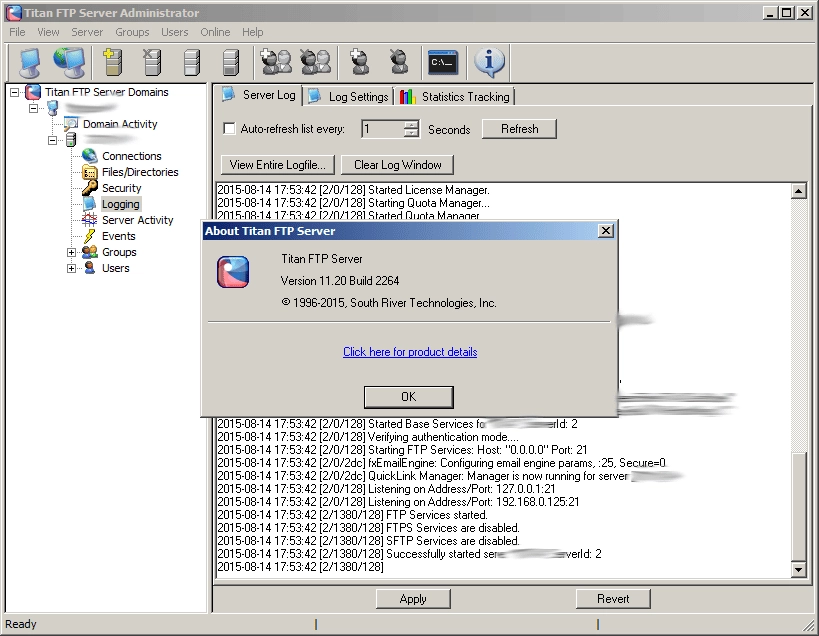Open the Help menu

point(252,32)
